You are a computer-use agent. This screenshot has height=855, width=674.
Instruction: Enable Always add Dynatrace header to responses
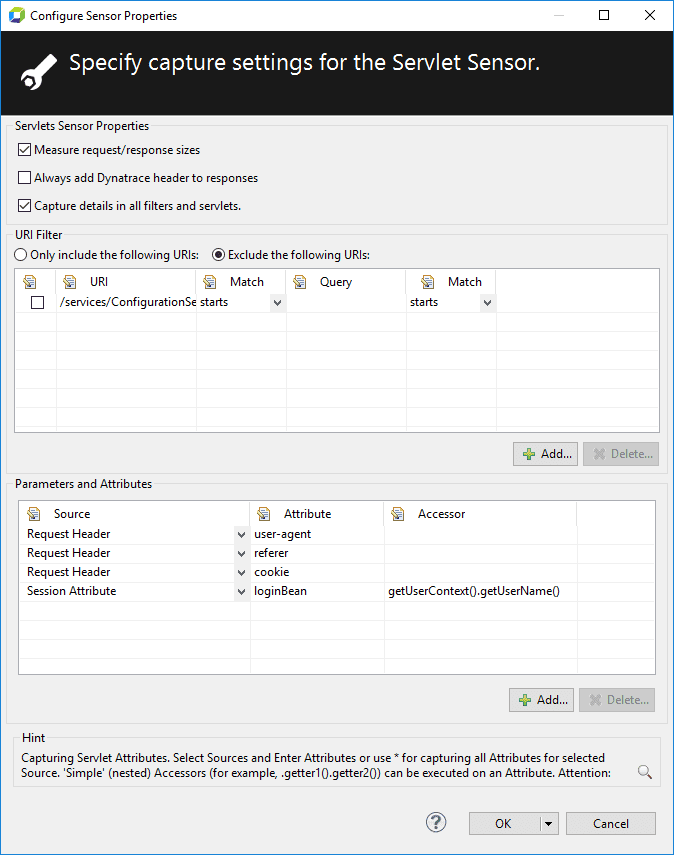25,178
